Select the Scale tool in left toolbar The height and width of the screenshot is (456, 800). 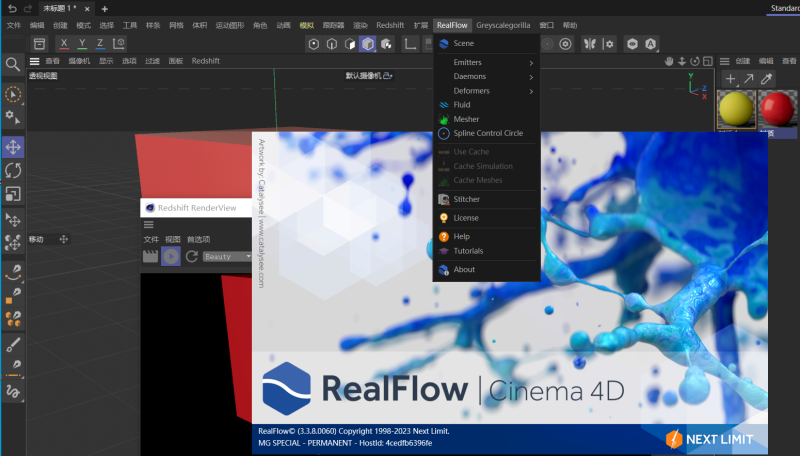13,194
